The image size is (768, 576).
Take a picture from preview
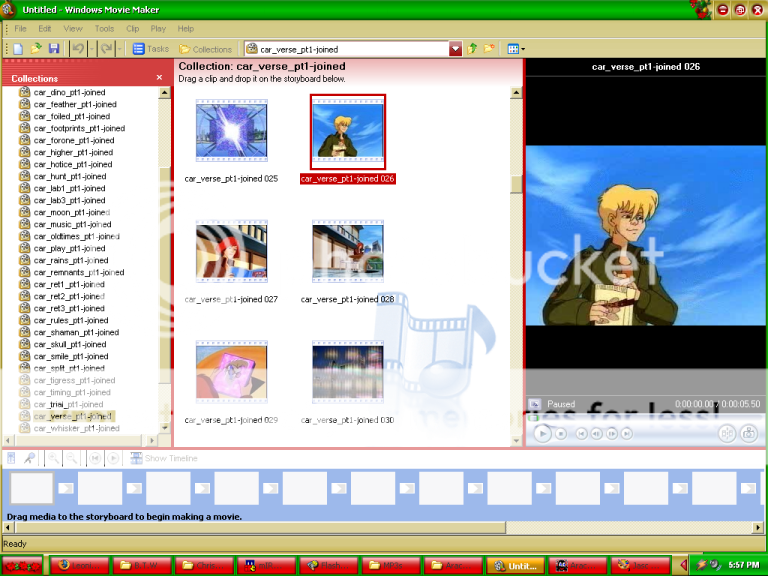tap(749, 433)
